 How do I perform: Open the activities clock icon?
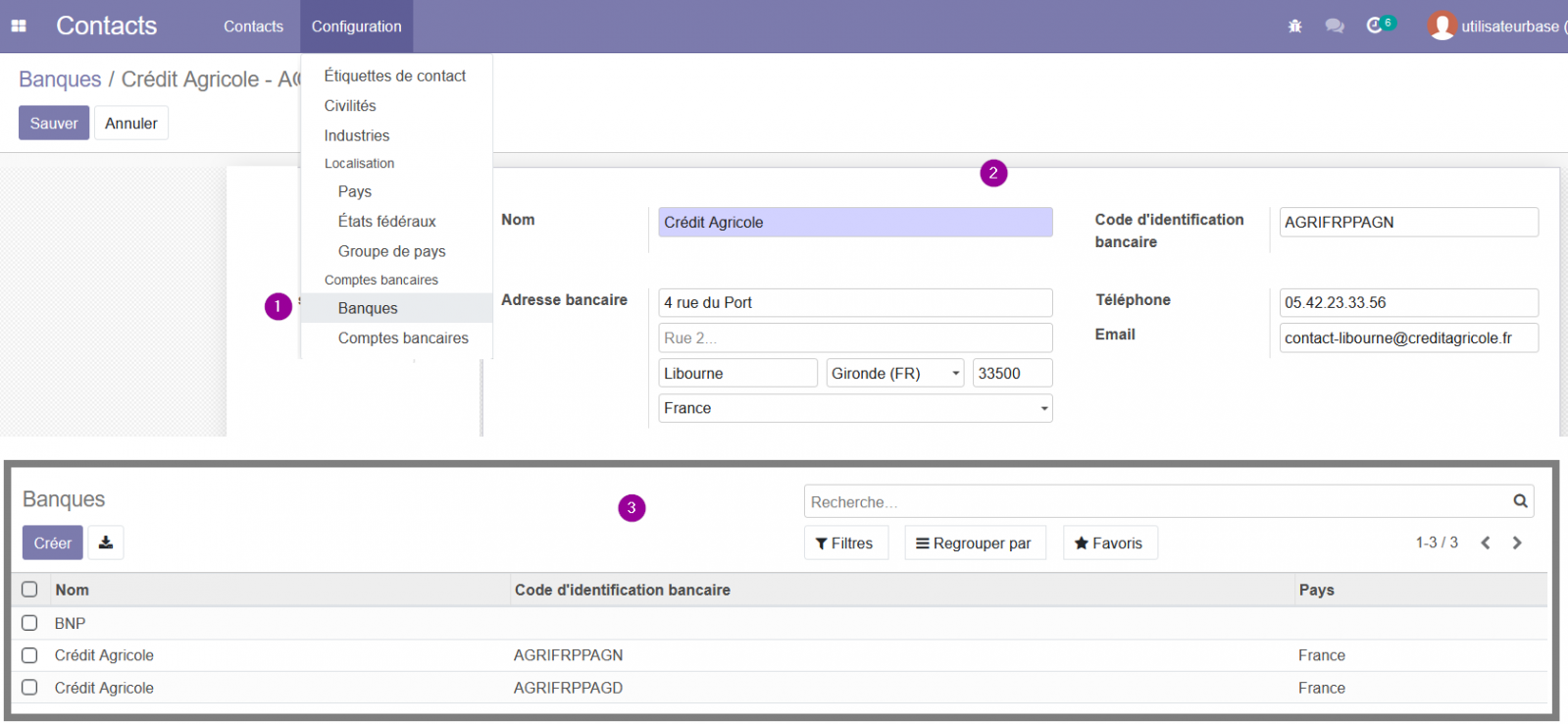coord(1375,26)
